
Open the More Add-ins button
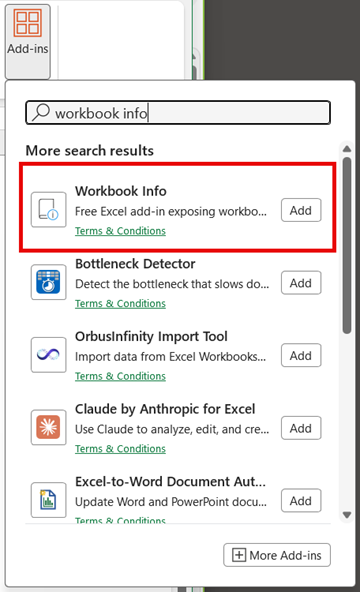pos(277,555)
